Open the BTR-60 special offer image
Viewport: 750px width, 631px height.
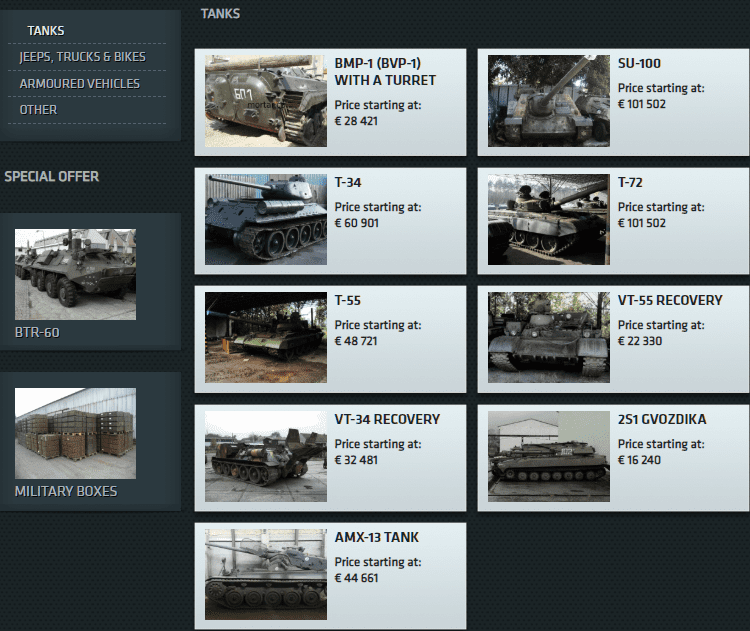75,274
